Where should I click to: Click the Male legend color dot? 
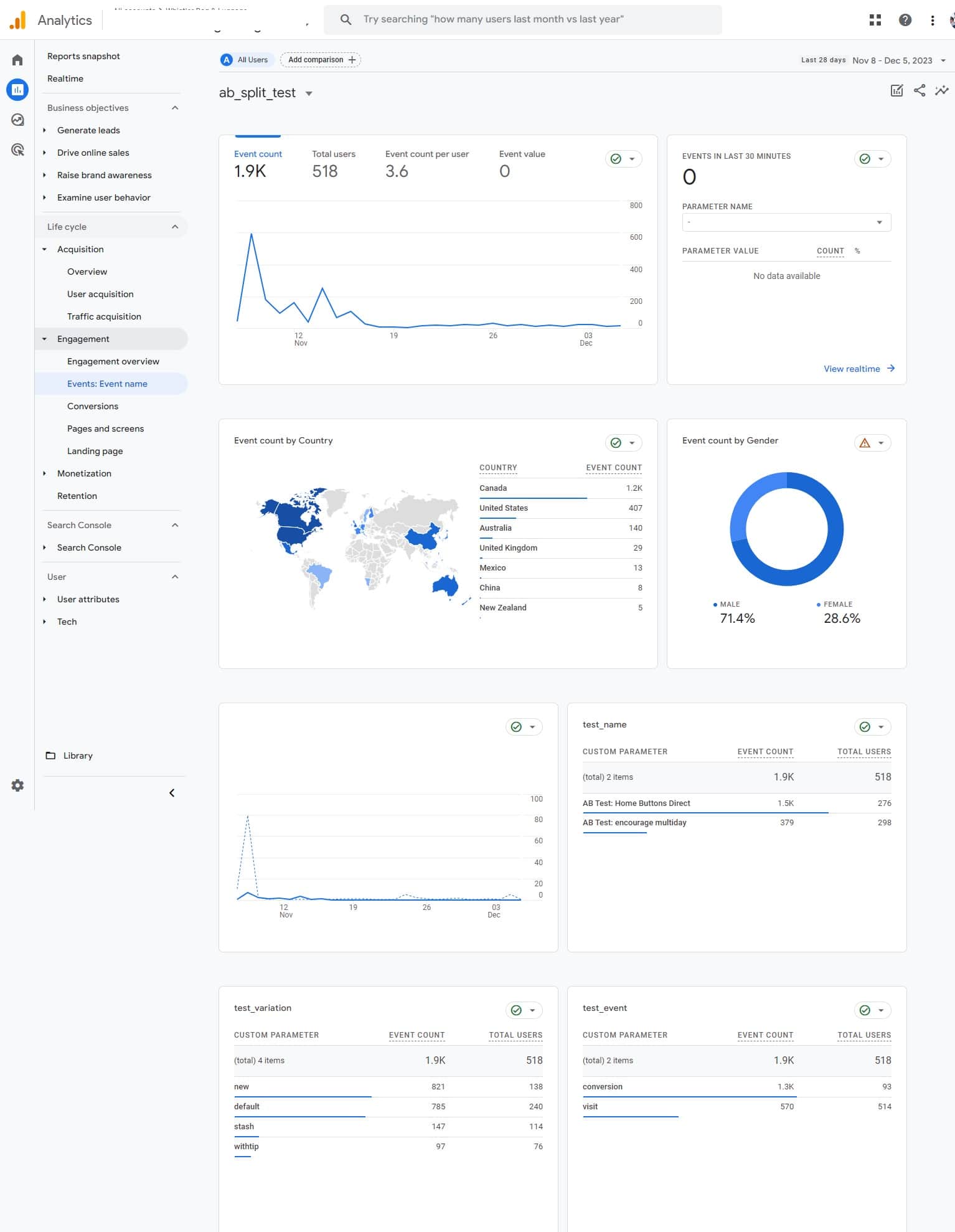715,605
